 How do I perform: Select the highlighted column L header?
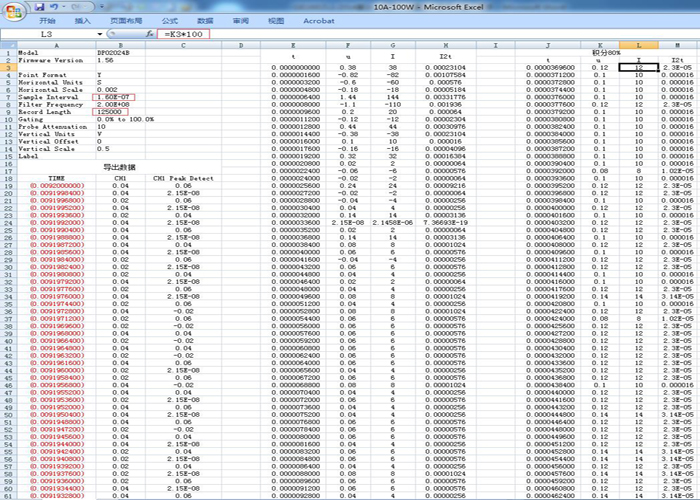pos(639,45)
